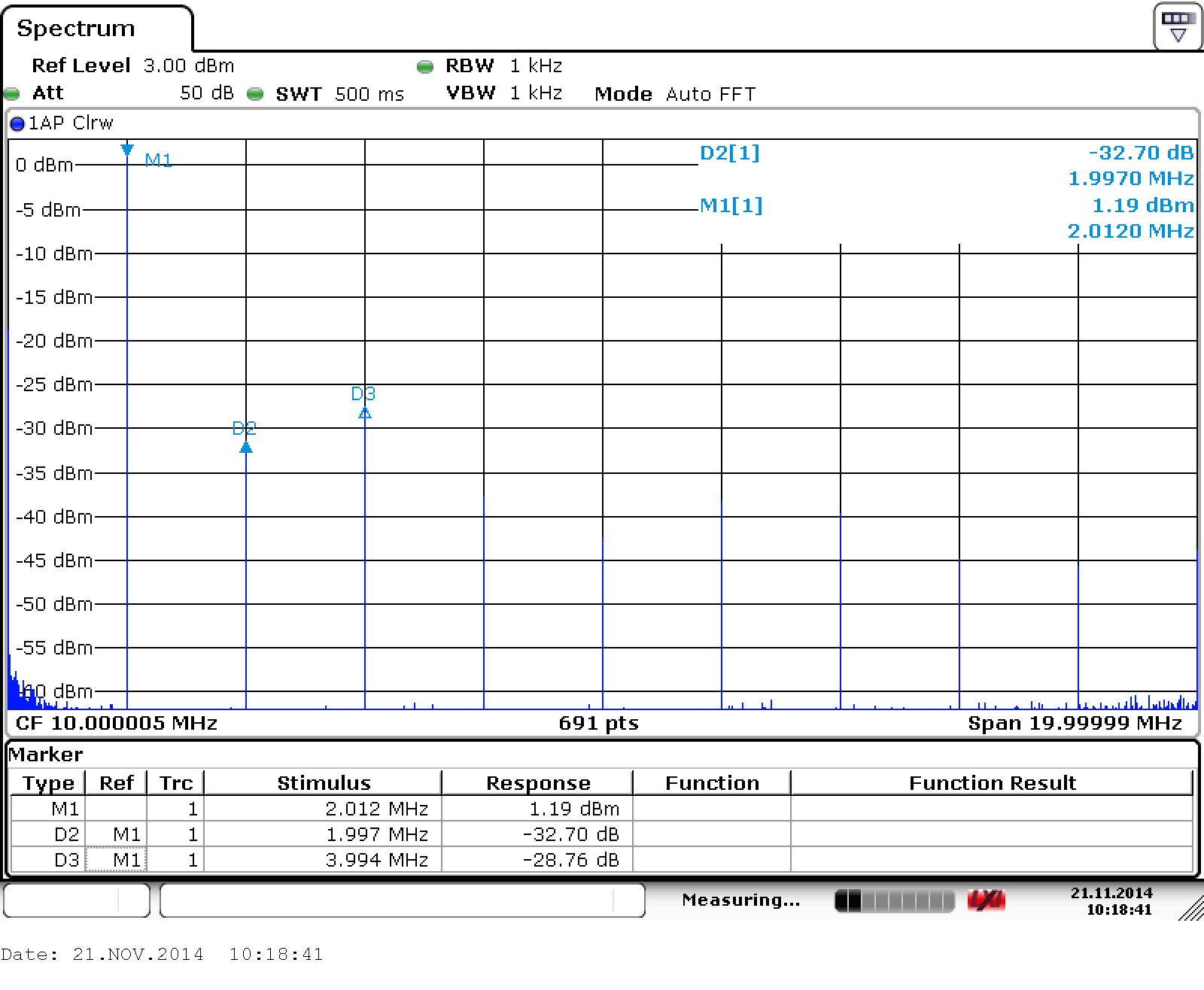The height and width of the screenshot is (990, 1204).
Task: Click the 1.19 dBm readout in graph
Action: pos(1143,205)
